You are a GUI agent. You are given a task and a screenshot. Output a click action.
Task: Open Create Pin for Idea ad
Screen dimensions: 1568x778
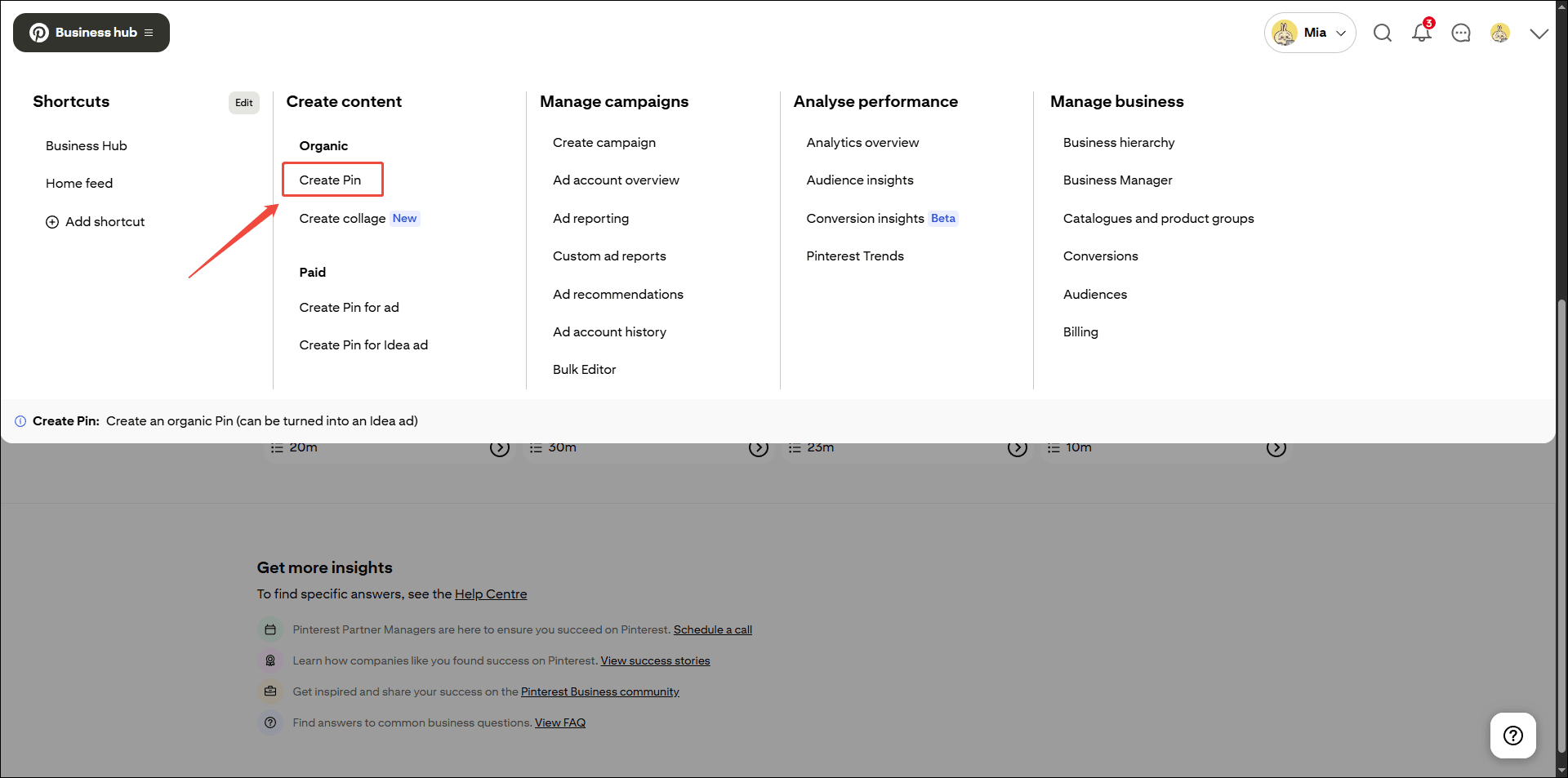363,345
